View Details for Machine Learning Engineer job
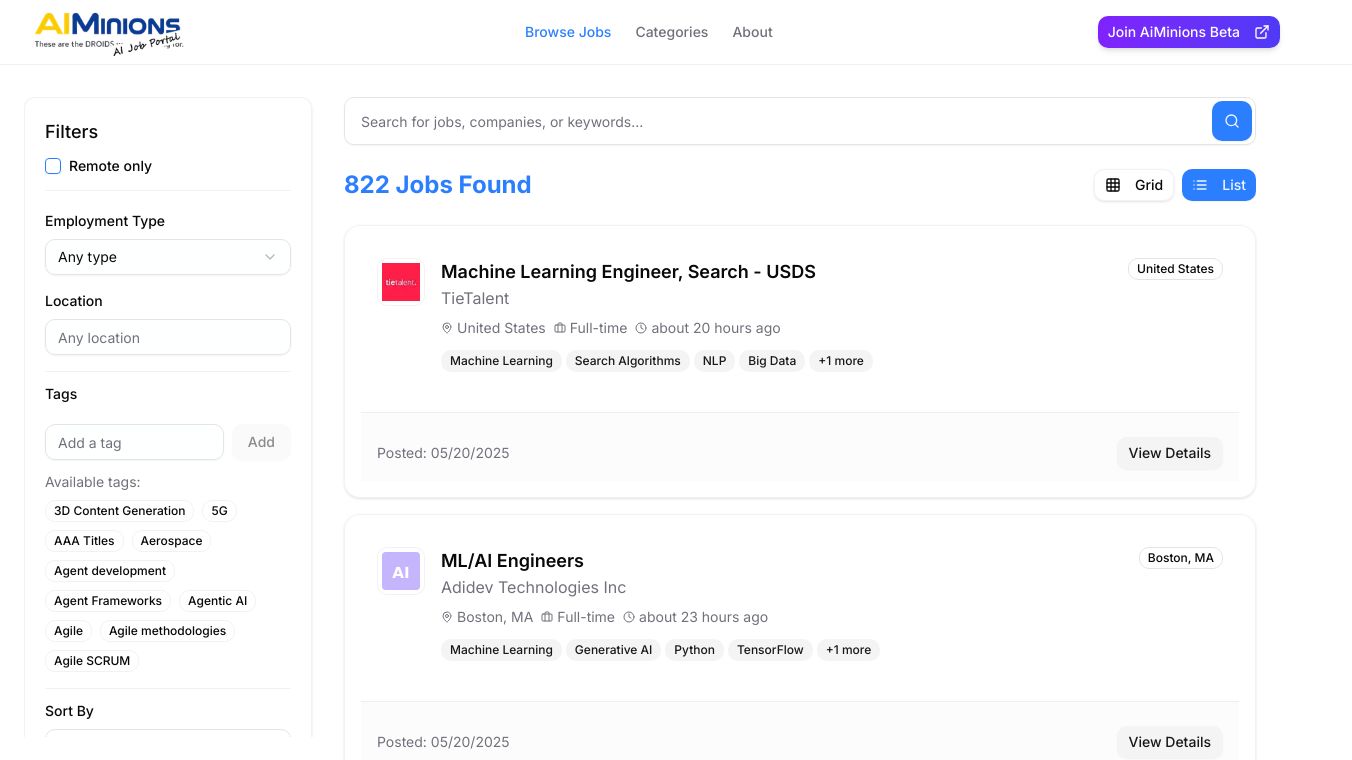The height and width of the screenshot is (760, 1352). (1169, 453)
